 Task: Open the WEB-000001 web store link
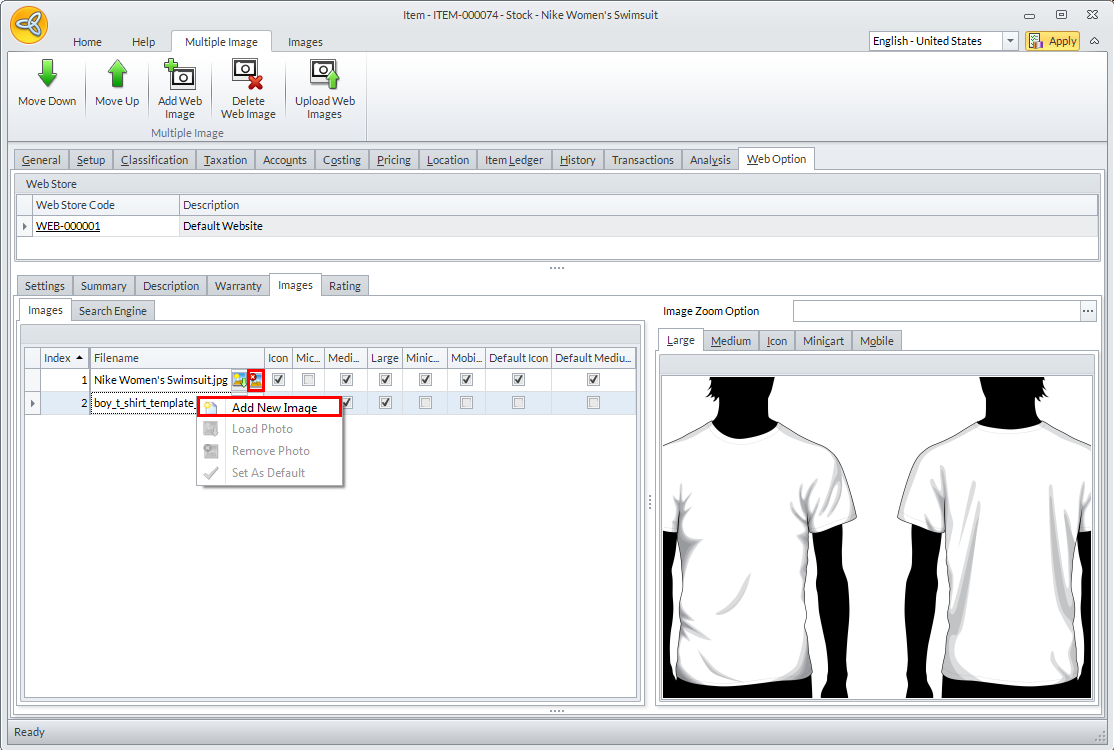pyautogui.click(x=68, y=226)
